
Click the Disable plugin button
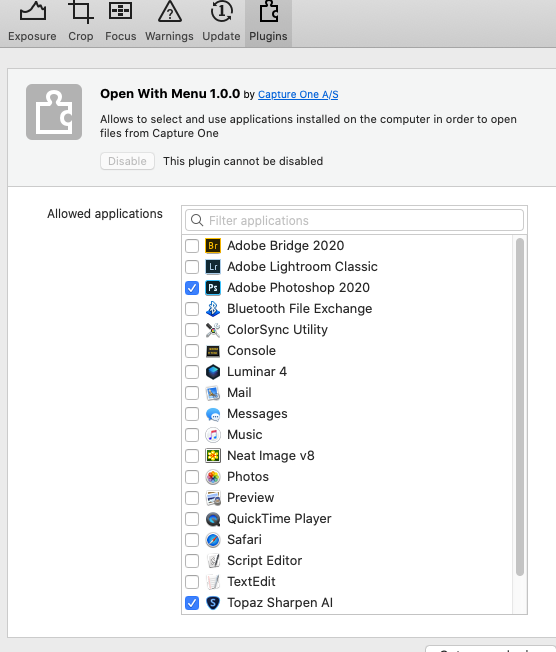point(127,161)
